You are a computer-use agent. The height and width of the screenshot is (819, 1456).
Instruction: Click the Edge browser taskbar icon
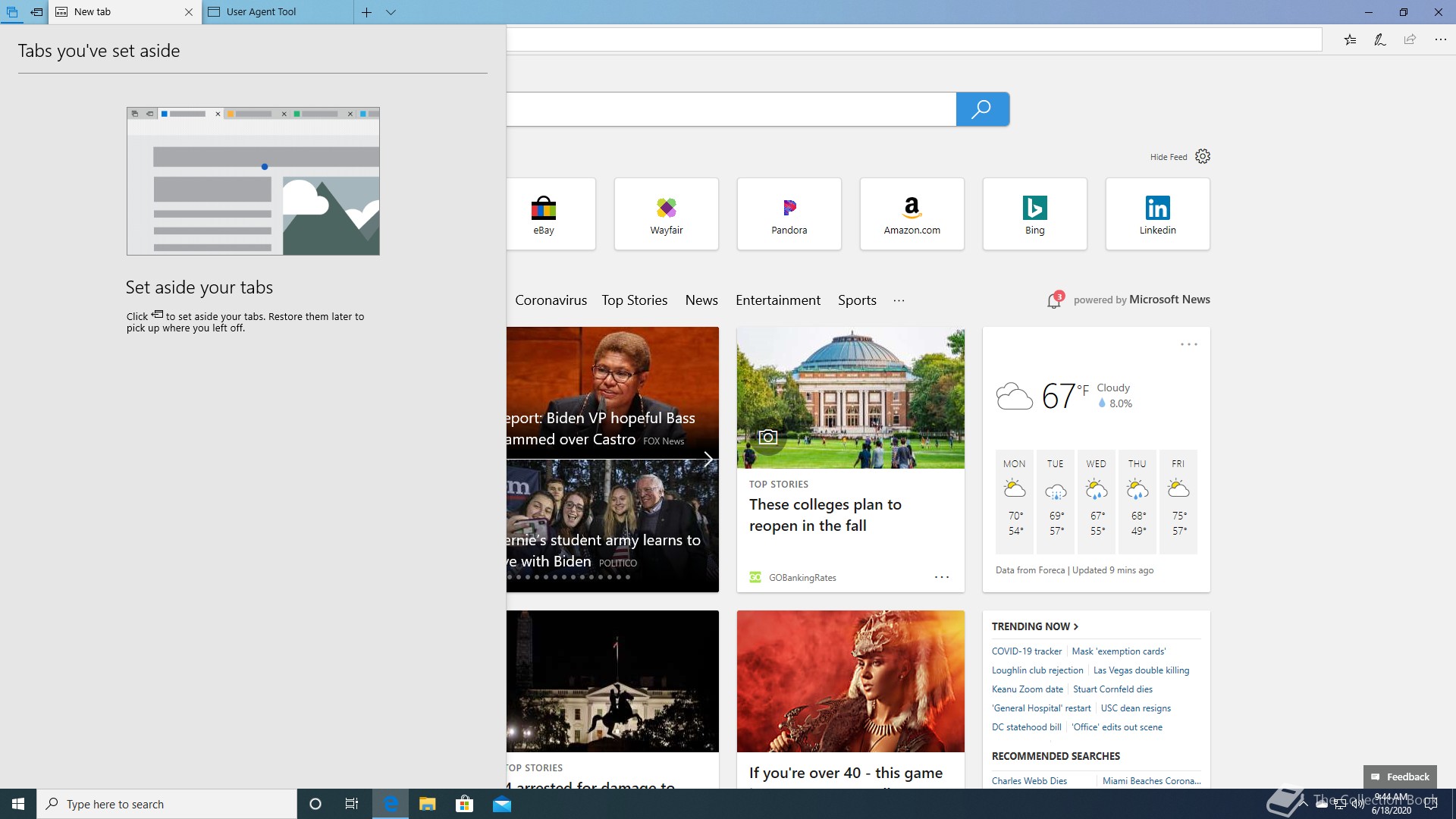pos(391,804)
